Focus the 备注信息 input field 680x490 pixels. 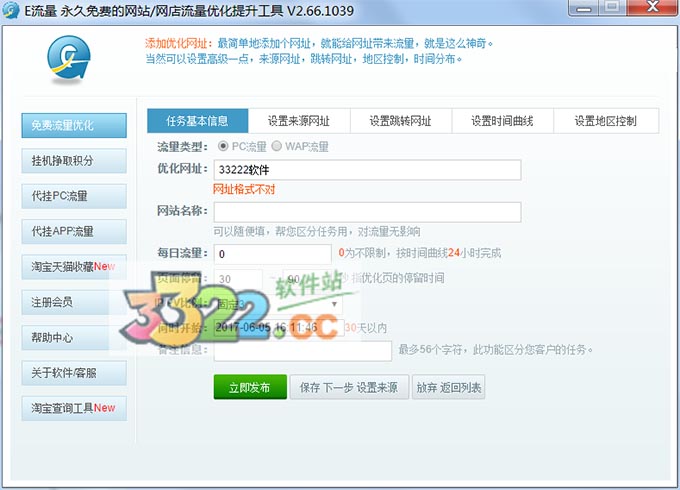303,350
